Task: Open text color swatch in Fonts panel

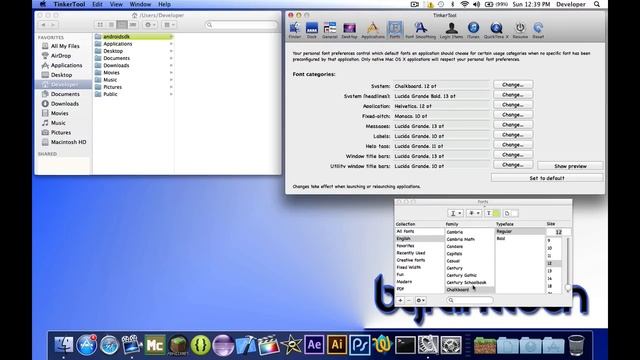Action: 492,213
